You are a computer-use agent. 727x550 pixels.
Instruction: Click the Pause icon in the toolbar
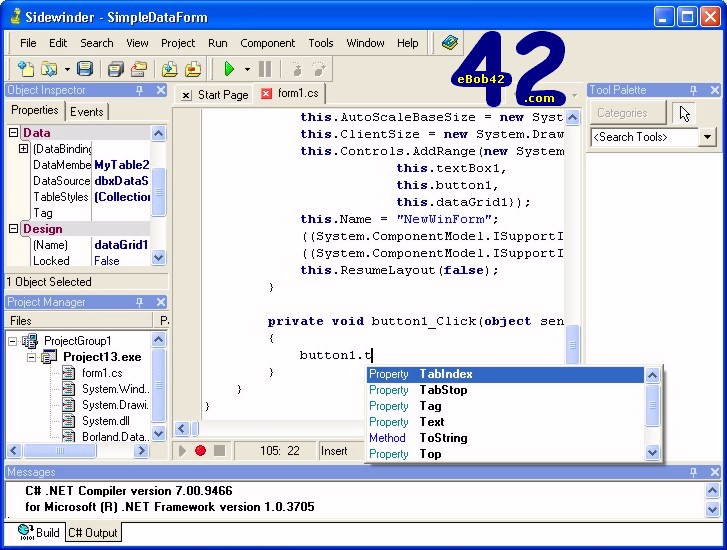pyautogui.click(x=265, y=69)
